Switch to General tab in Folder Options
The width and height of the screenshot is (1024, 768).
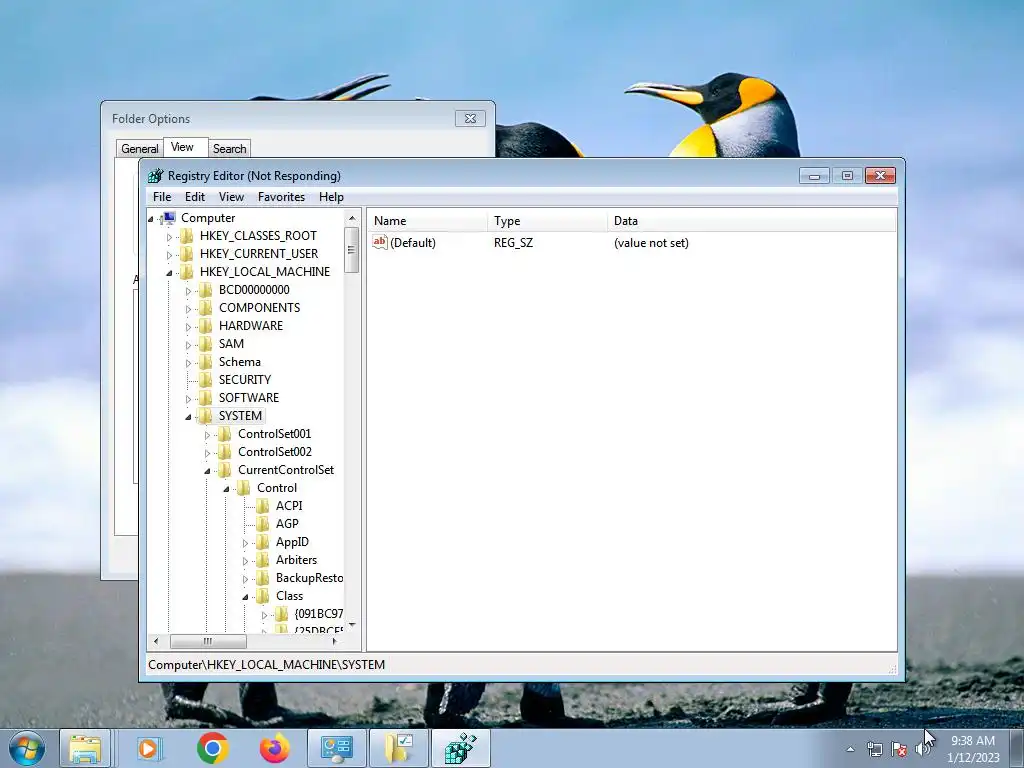tap(140, 149)
